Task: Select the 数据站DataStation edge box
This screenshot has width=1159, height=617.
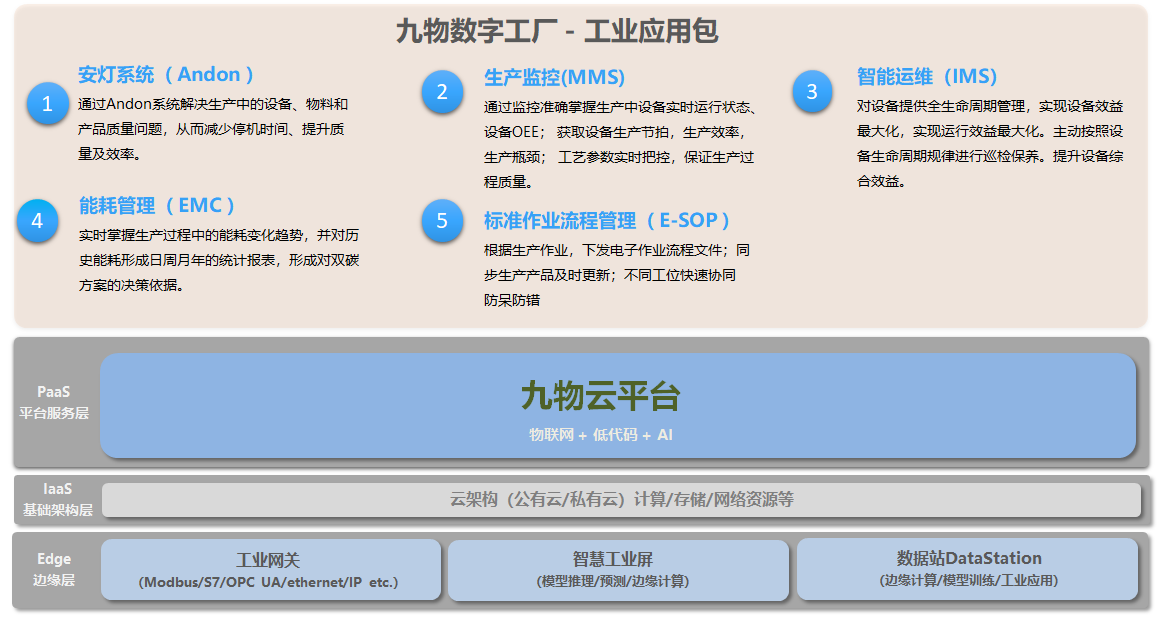Action: (967, 568)
